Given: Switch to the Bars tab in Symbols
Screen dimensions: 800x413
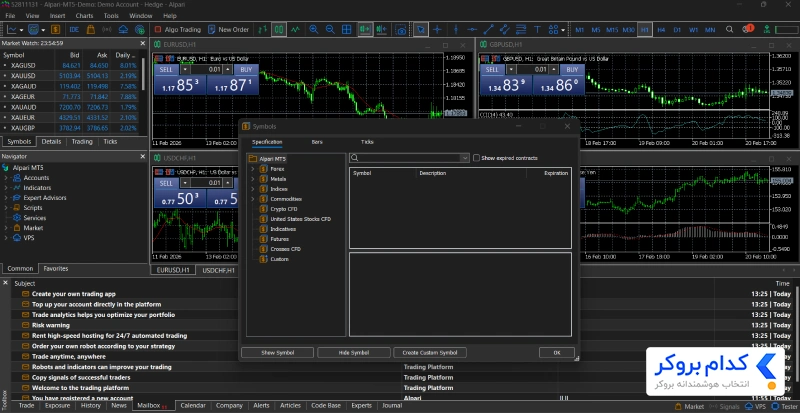Looking at the screenshot, I should point(317,142).
